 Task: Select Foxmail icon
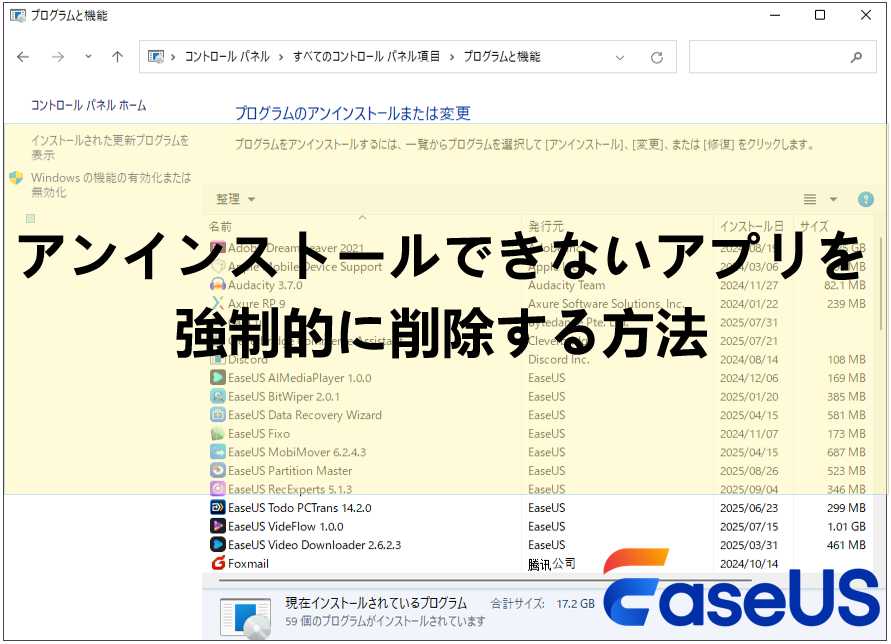tap(218, 563)
